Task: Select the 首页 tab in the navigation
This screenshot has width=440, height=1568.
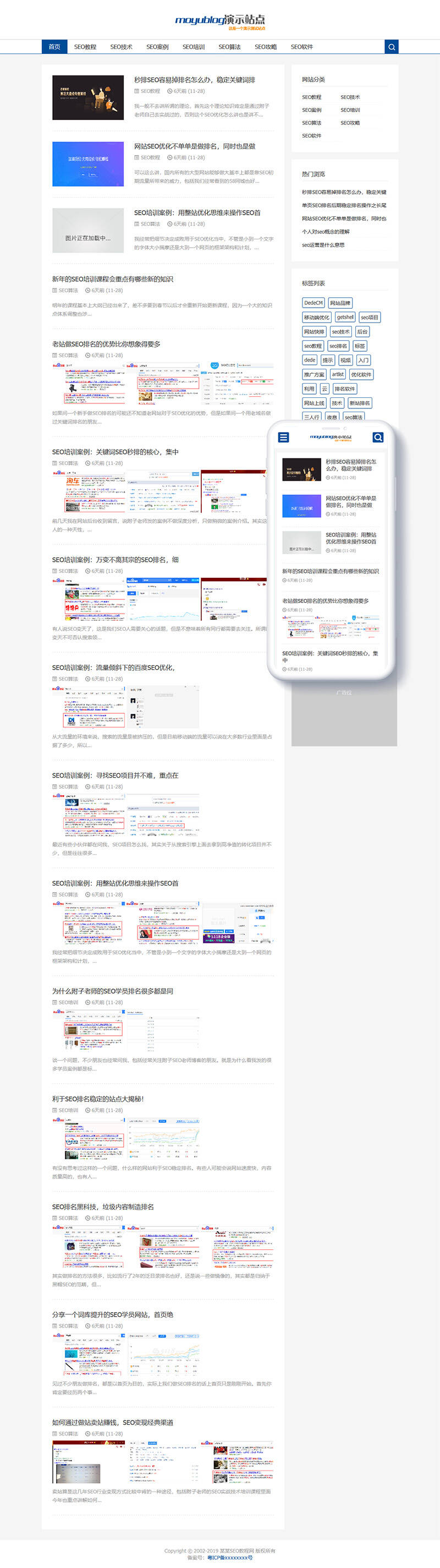Action: coord(54,47)
